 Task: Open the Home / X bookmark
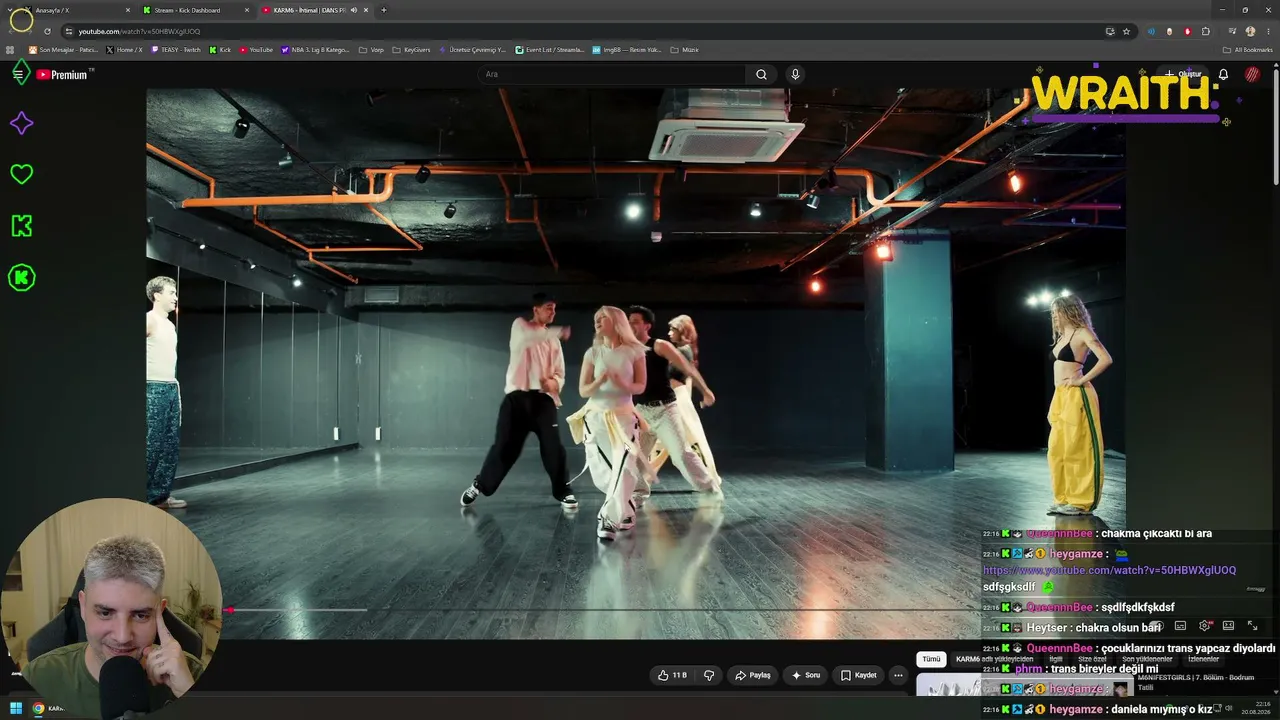coord(124,49)
